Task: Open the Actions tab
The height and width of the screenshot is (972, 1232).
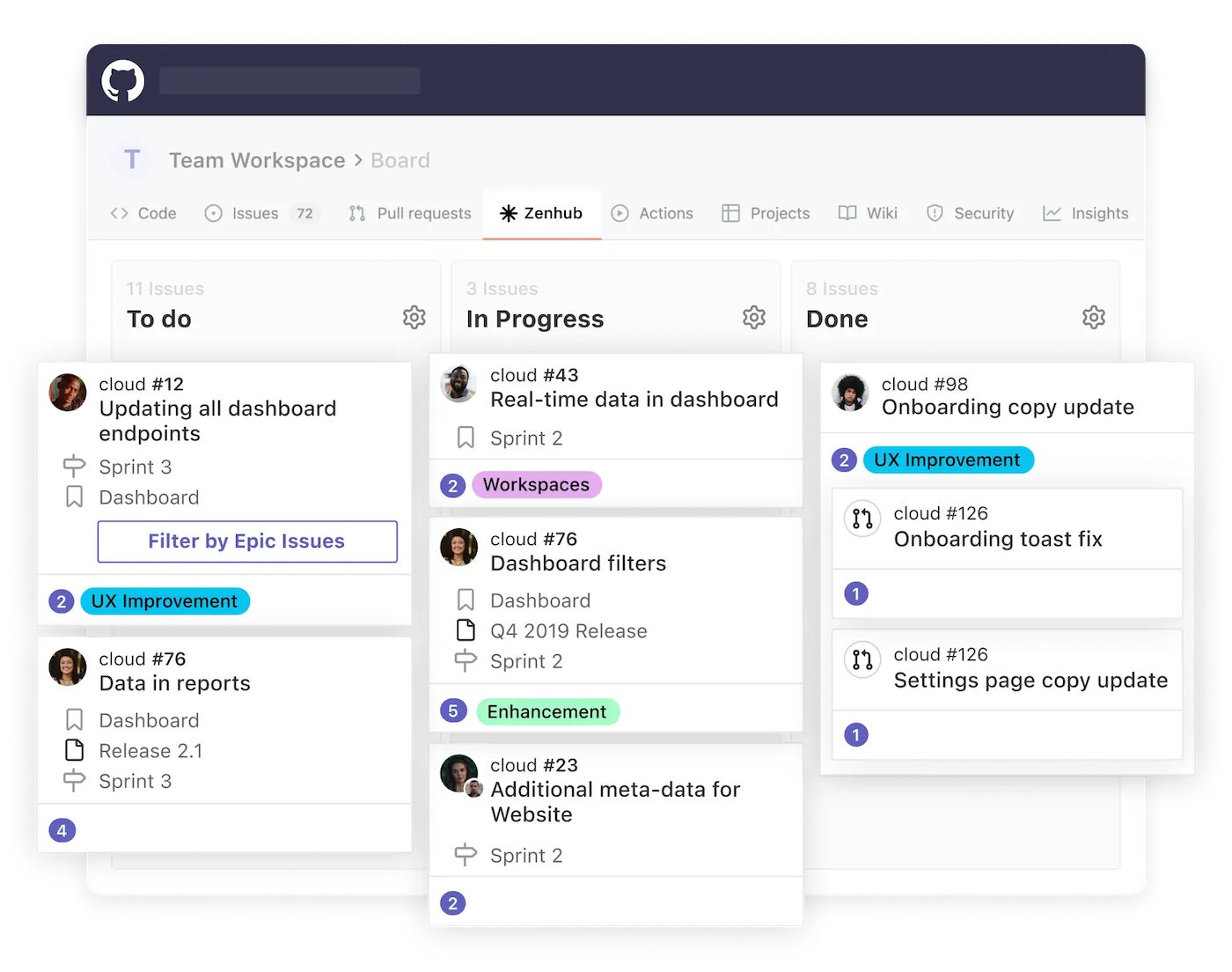Action: pos(652,213)
